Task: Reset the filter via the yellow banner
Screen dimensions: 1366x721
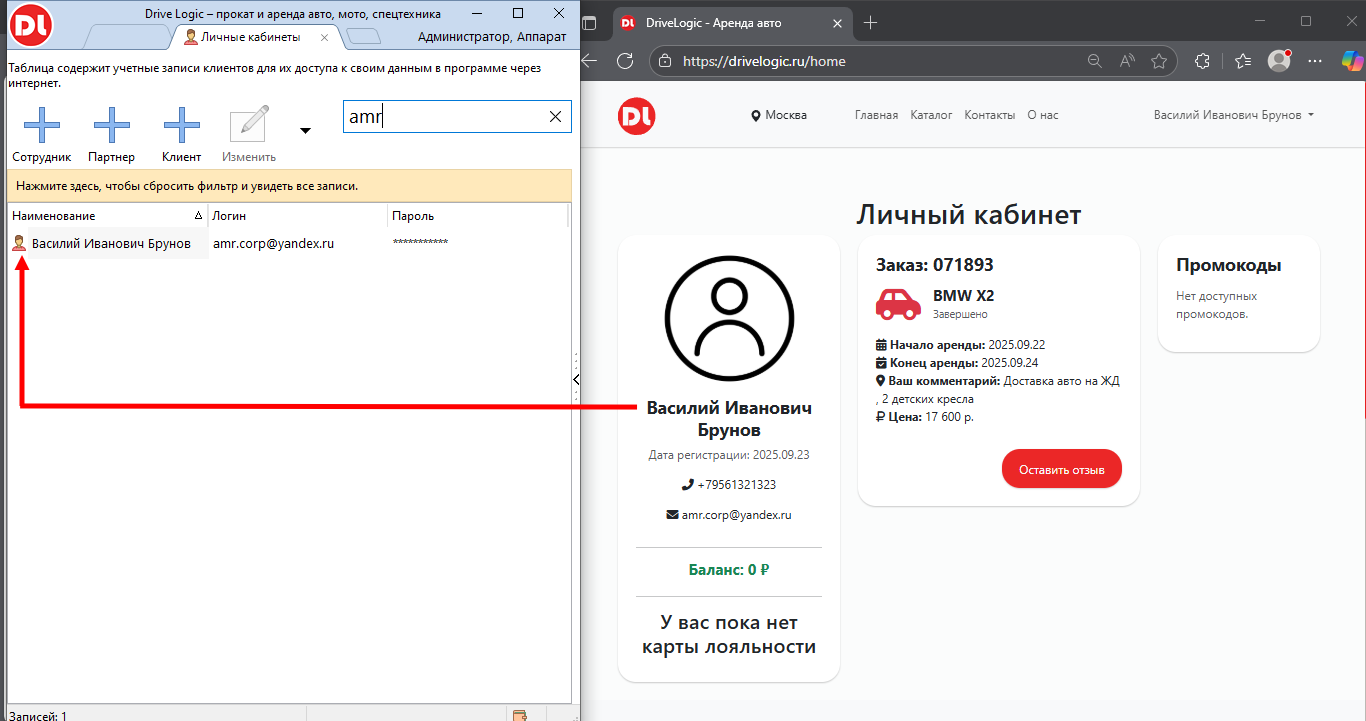Action: tap(290, 186)
